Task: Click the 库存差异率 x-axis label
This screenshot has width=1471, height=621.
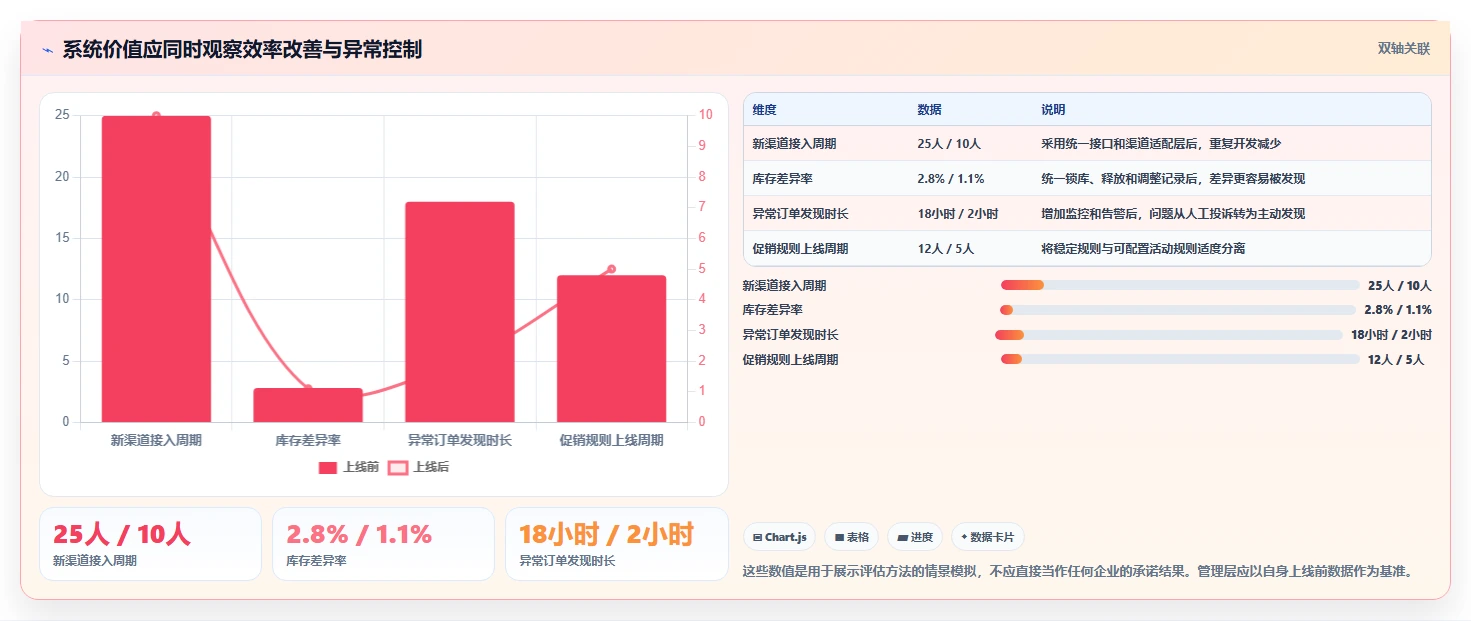Action: click(308, 440)
